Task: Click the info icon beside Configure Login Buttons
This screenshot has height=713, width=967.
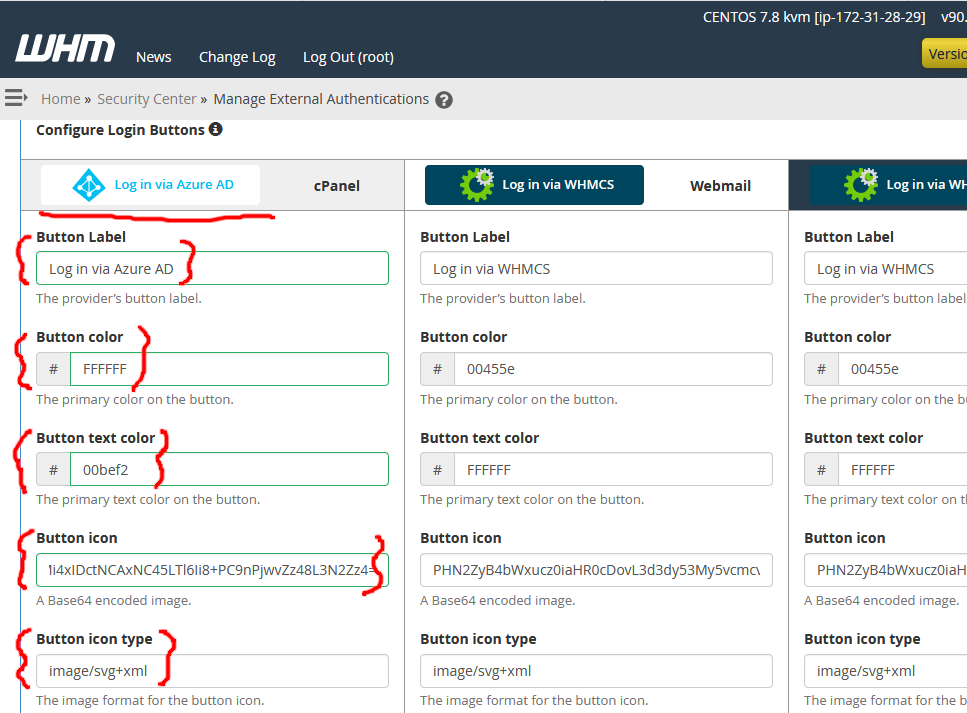Action: (x=216, y=129)
